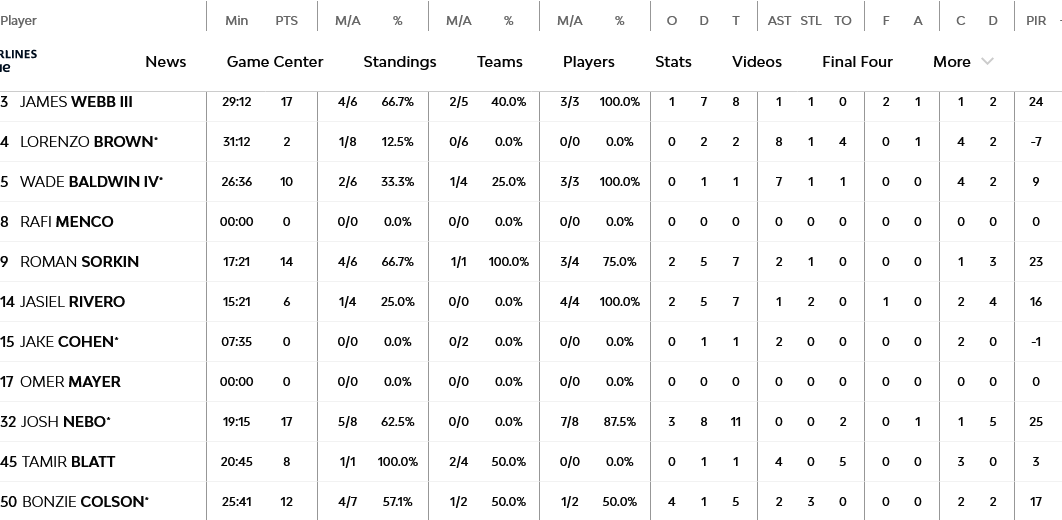
Task: Click the PIR column header
Action: (x=1035, y=20)
